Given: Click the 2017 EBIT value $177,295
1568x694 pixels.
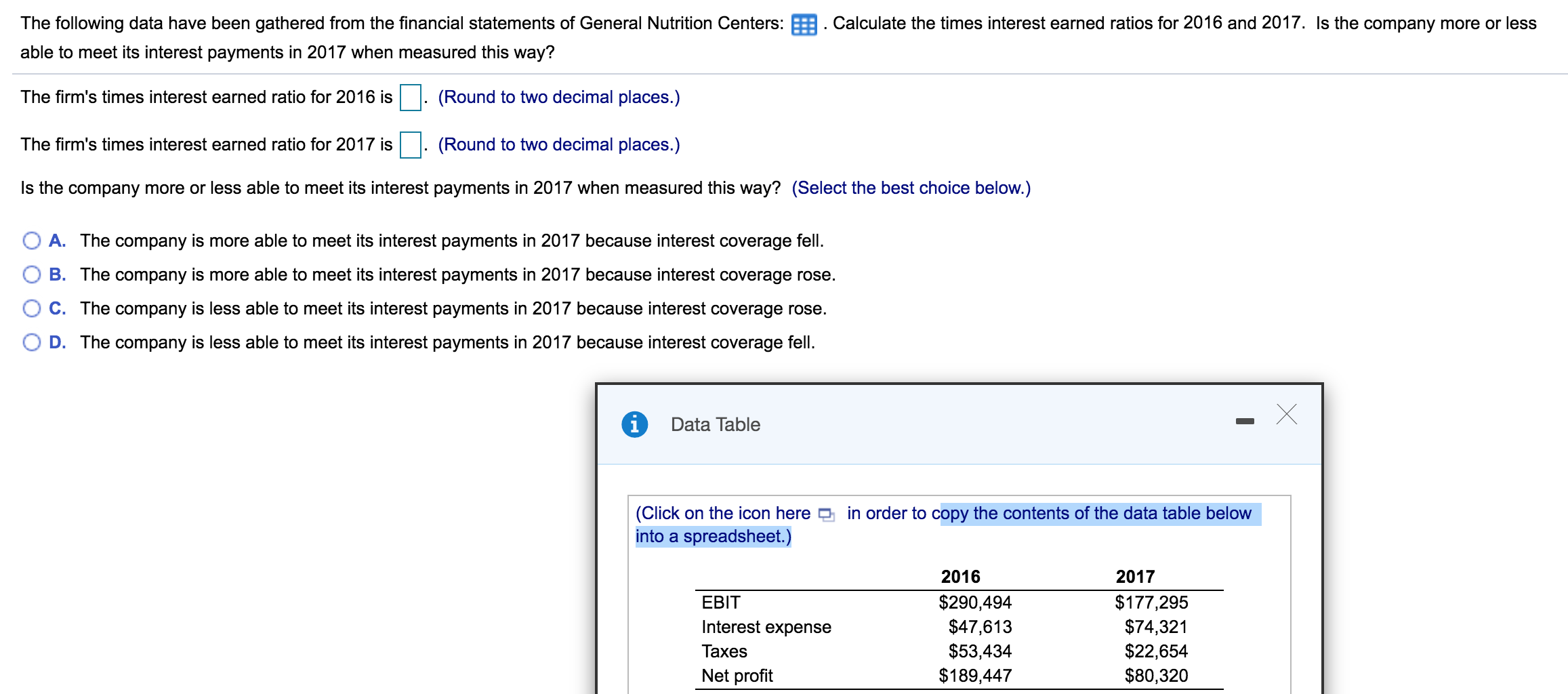Looking at the screenshot, I should pyautogui.click(x=1151, y=602).
